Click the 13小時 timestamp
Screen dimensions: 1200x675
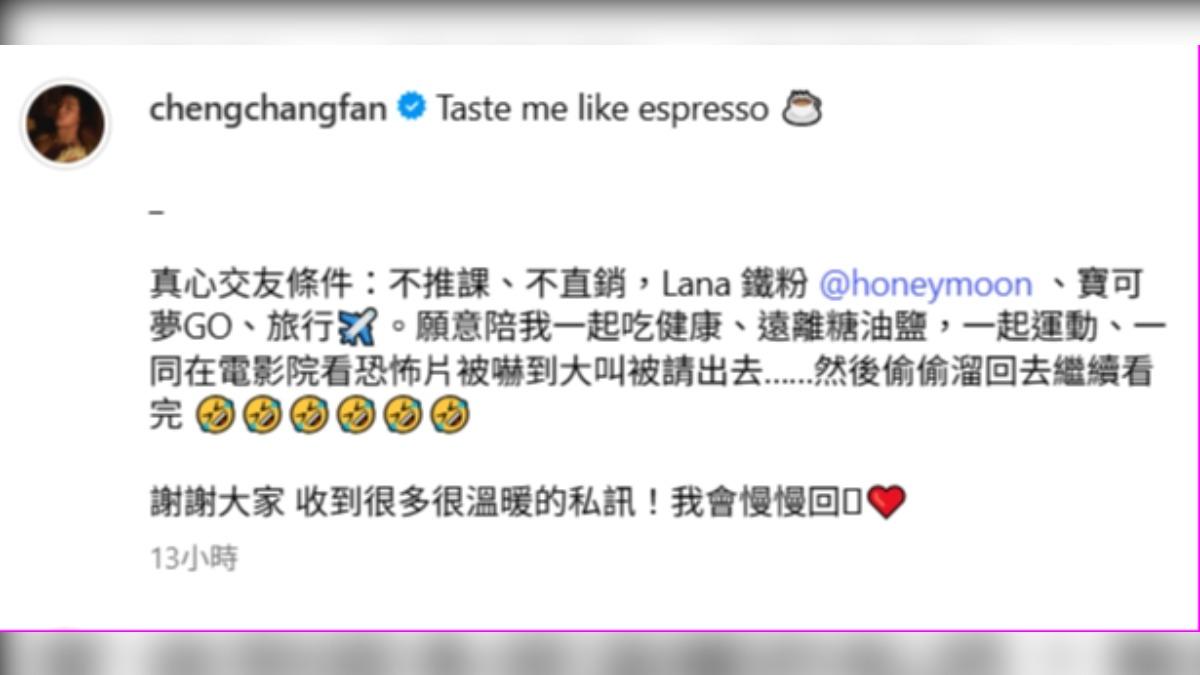tap(194, 559)
